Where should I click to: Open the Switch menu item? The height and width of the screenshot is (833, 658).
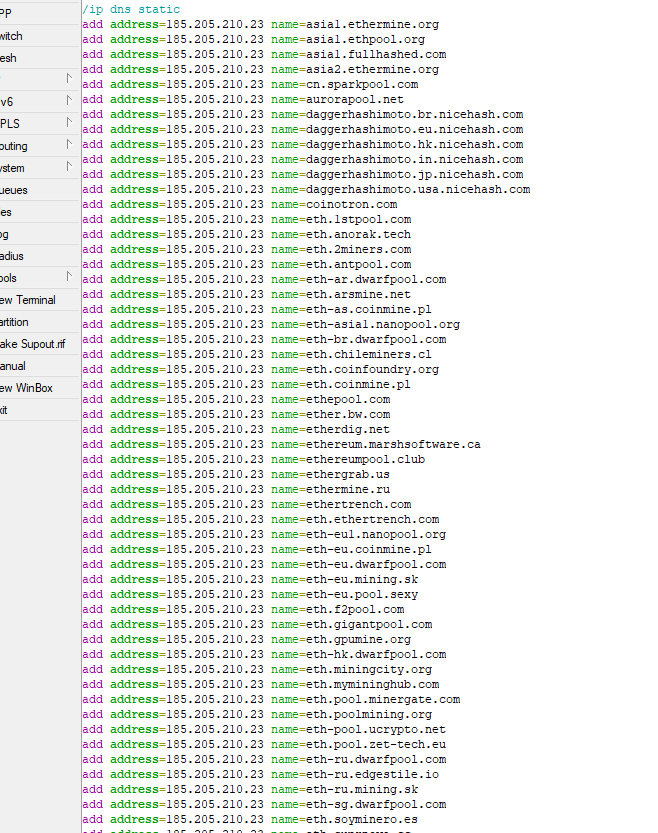point(39,36)
